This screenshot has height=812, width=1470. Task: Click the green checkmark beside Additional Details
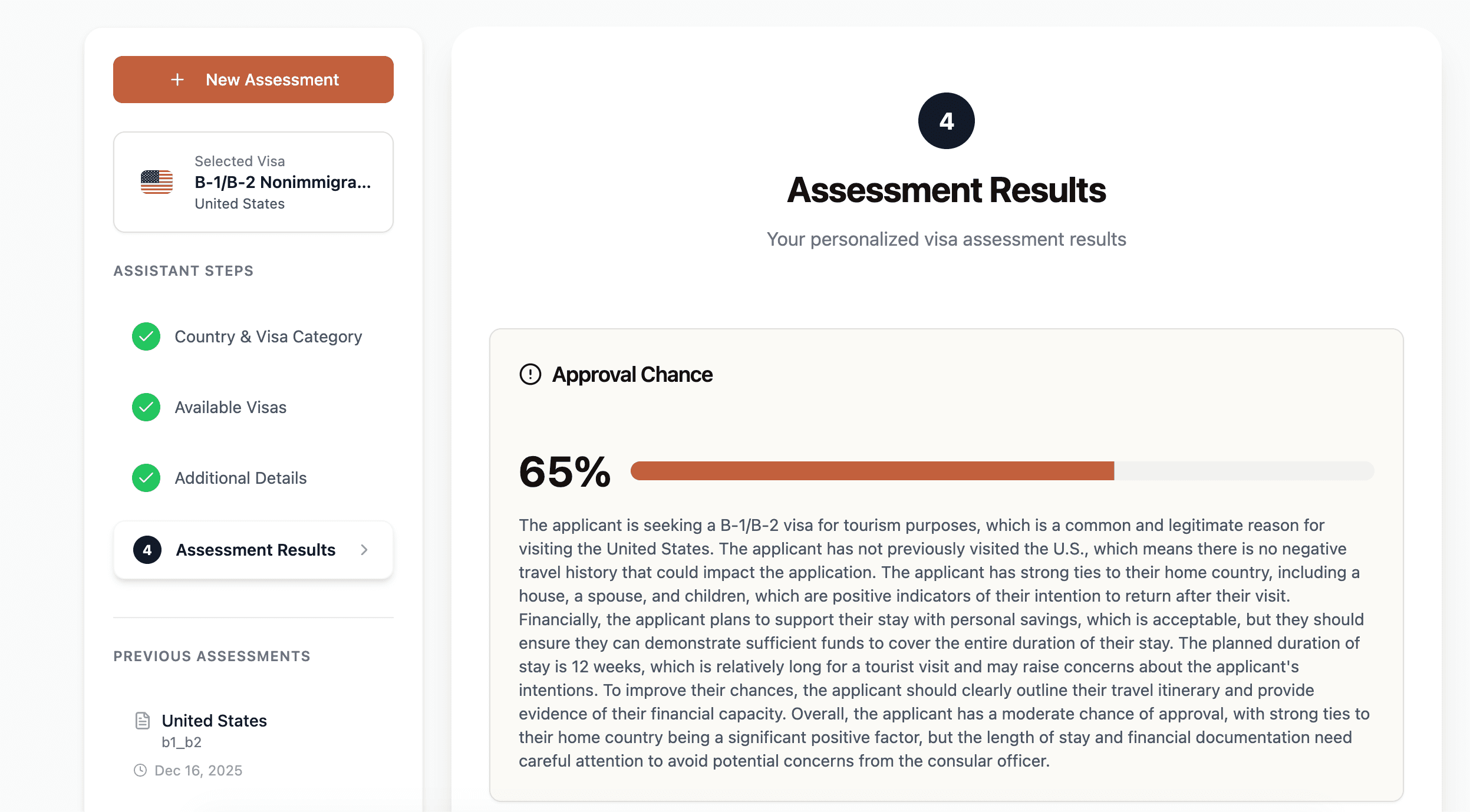tap(146, 478)
